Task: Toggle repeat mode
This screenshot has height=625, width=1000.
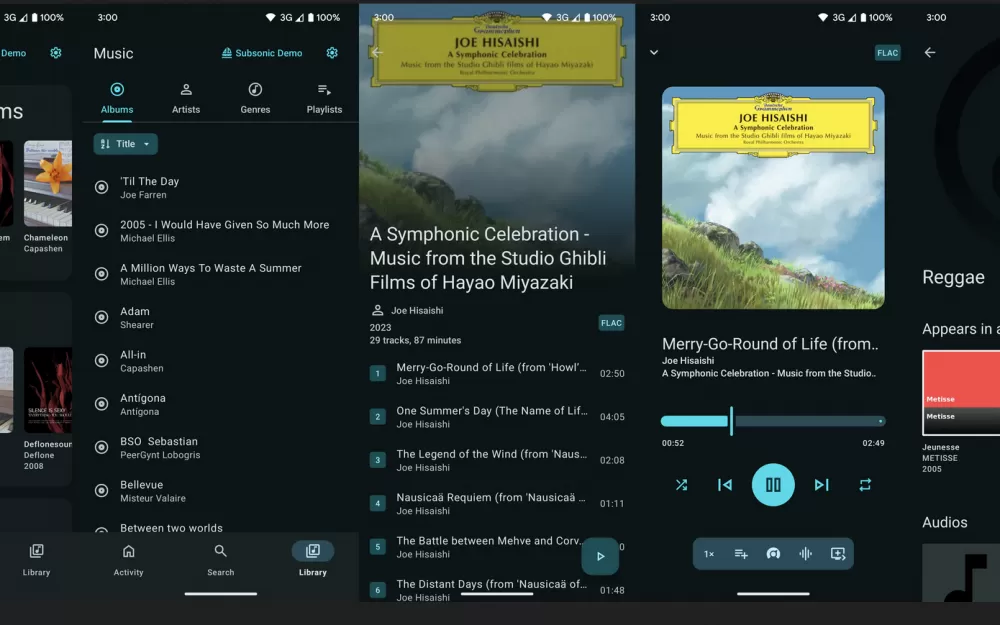Action: 865,485
